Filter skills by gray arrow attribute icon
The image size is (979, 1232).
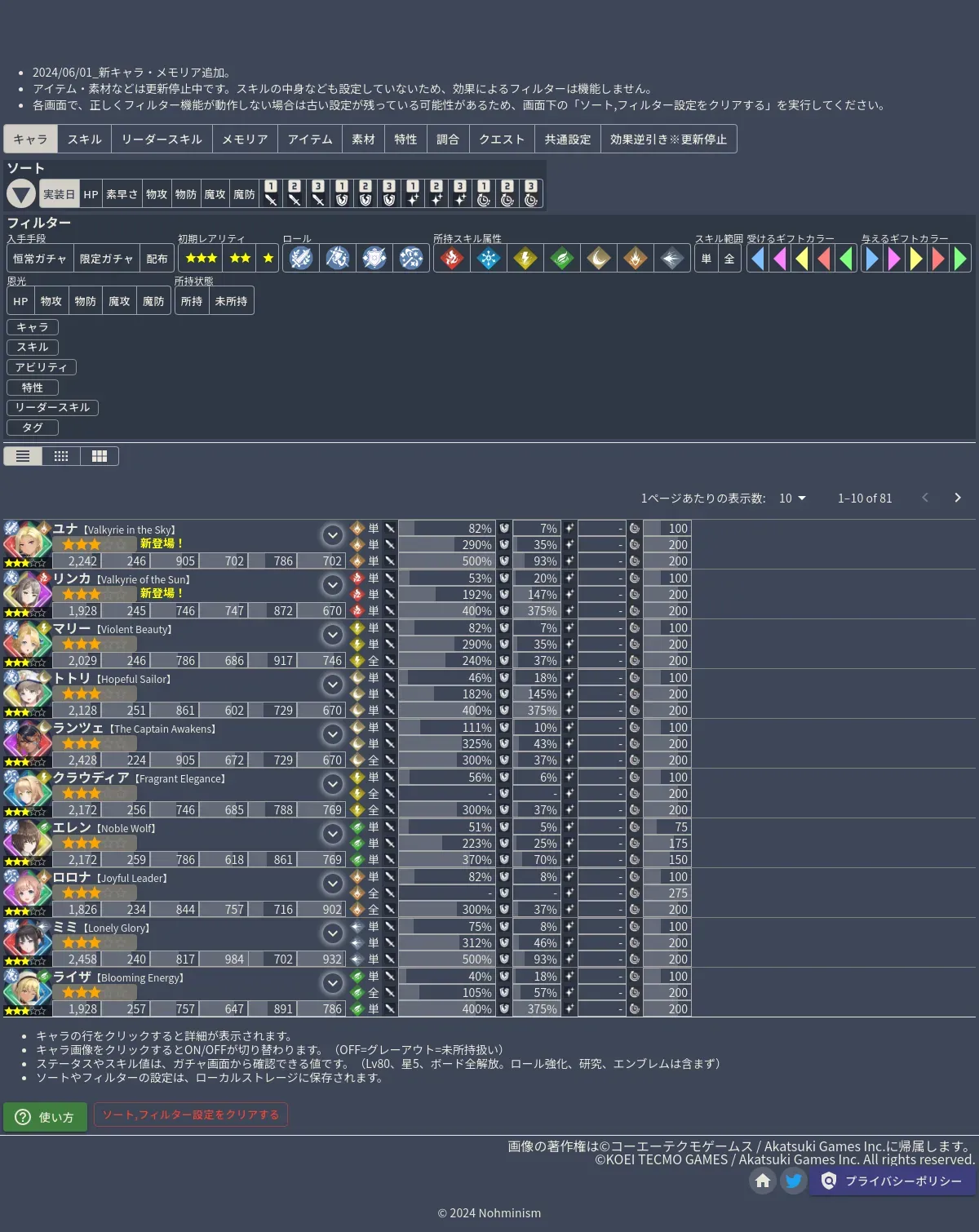pyautogui.click(x=672, y=259)
